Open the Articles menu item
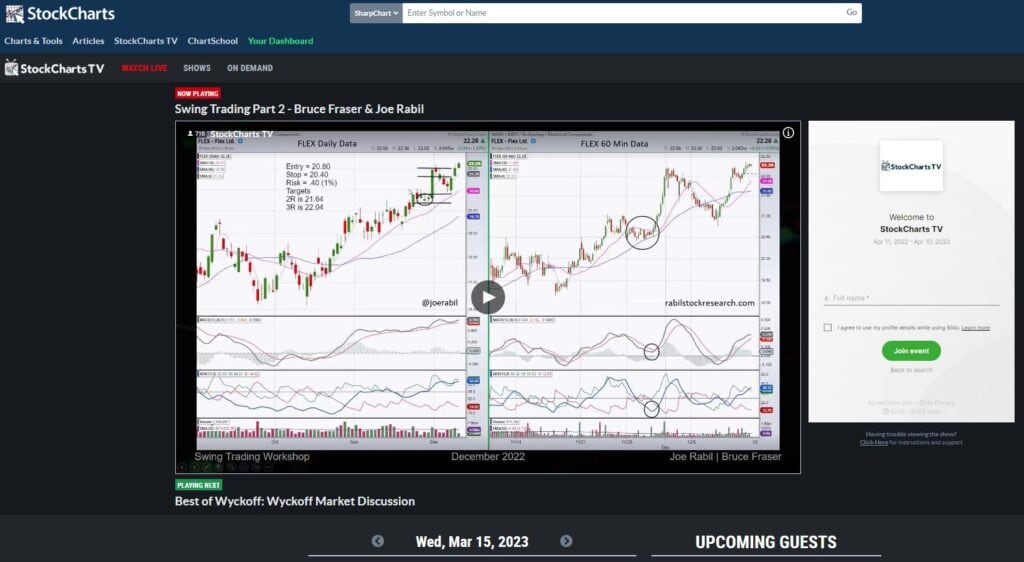This screenshot has height=562, width=1024. [x=88, y=41]
